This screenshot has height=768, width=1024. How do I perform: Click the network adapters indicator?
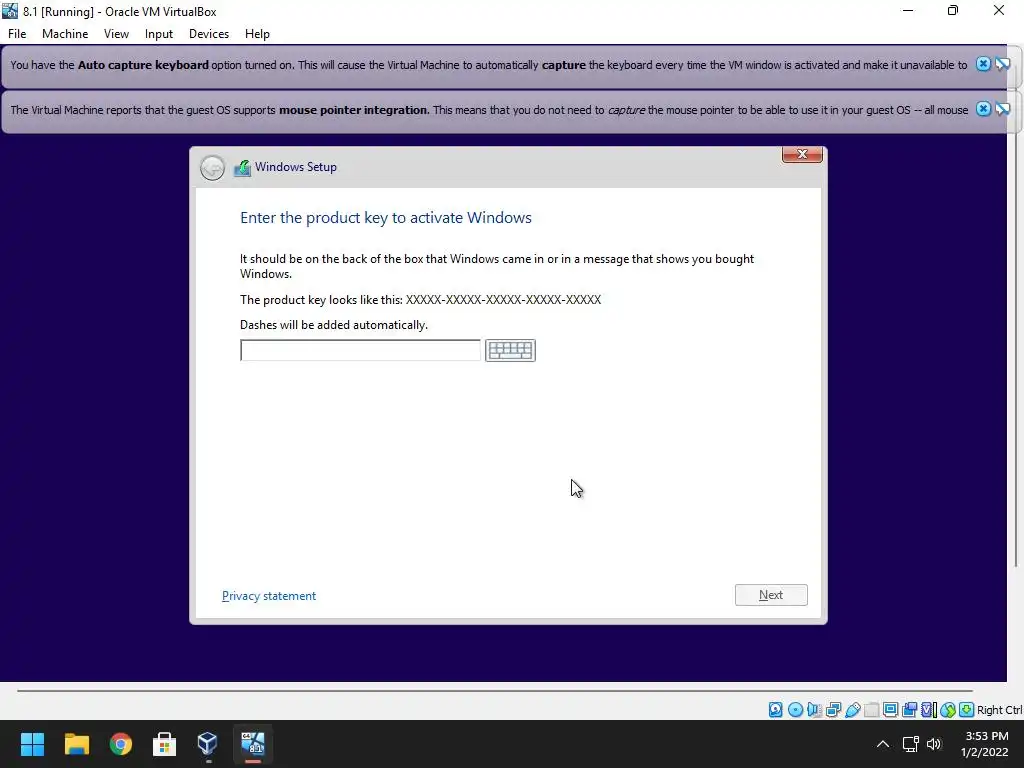pyautogui.click(x=833, y=709)
